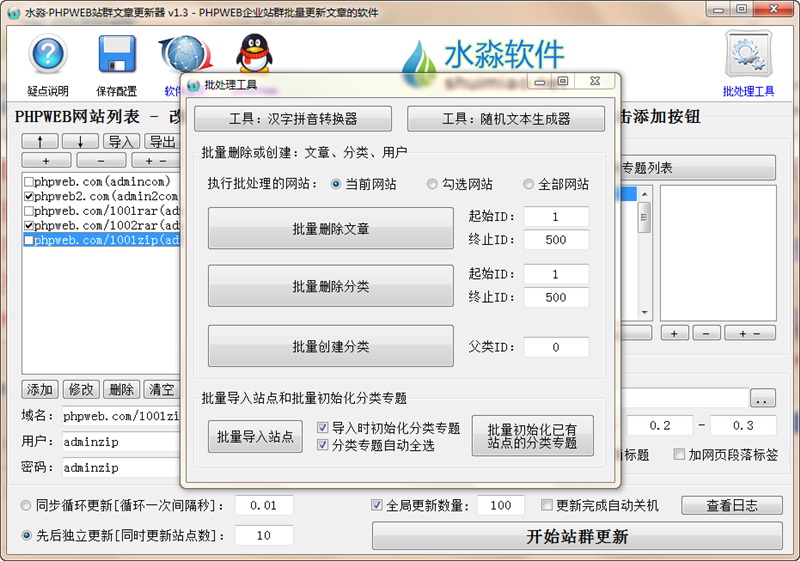This screenshot has height=561, width=800.
Task: Select 当前网站 radio option
Action: [x=336, y=184]
